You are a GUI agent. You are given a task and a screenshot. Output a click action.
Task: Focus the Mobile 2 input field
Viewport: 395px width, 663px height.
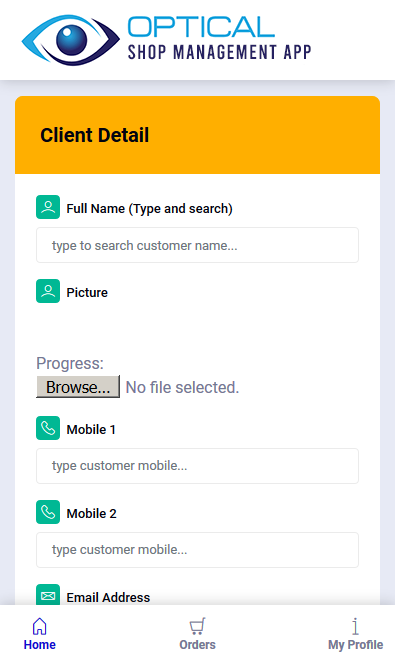198,550
